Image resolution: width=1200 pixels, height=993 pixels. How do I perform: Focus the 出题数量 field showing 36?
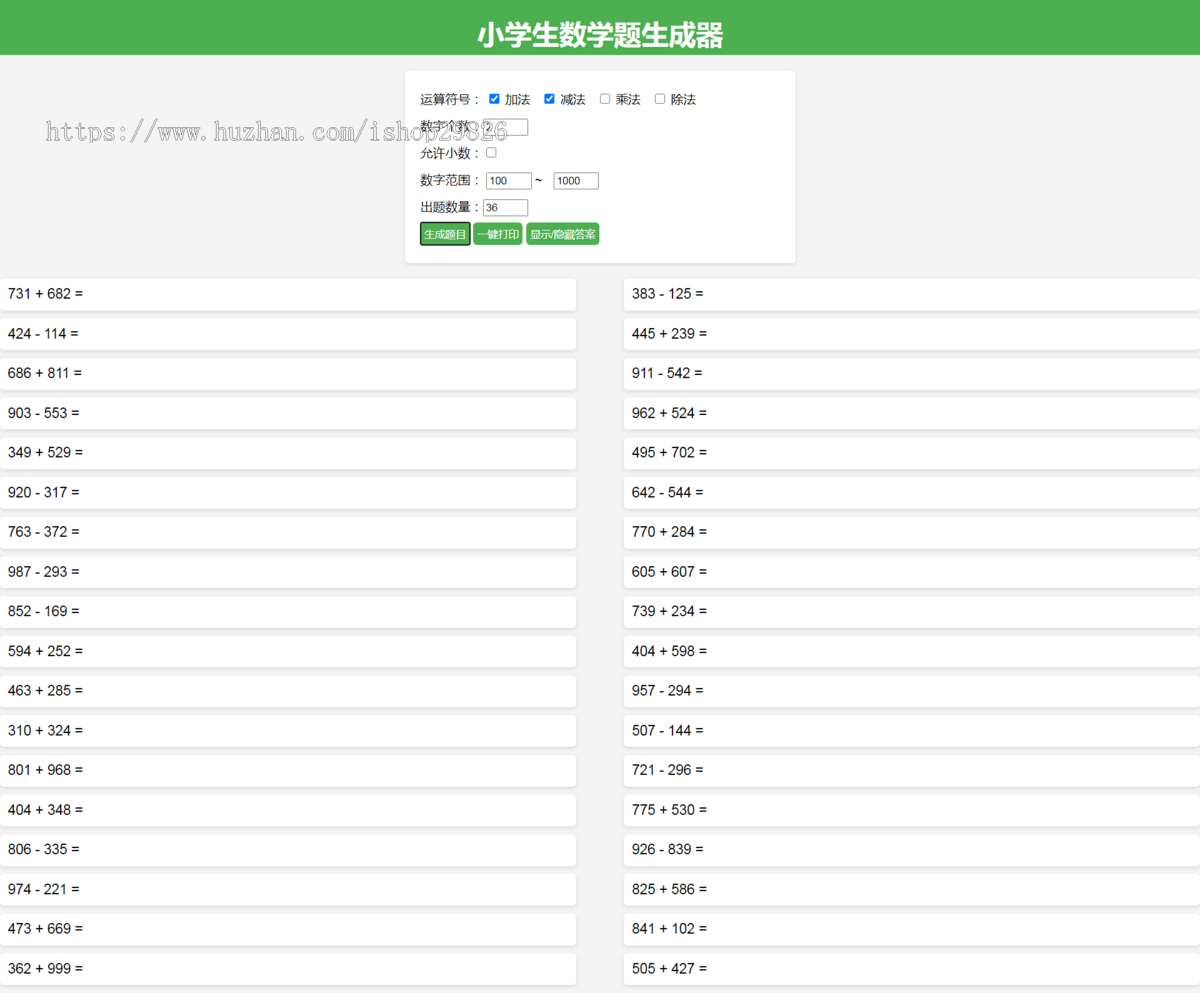(x=505, y=208)
